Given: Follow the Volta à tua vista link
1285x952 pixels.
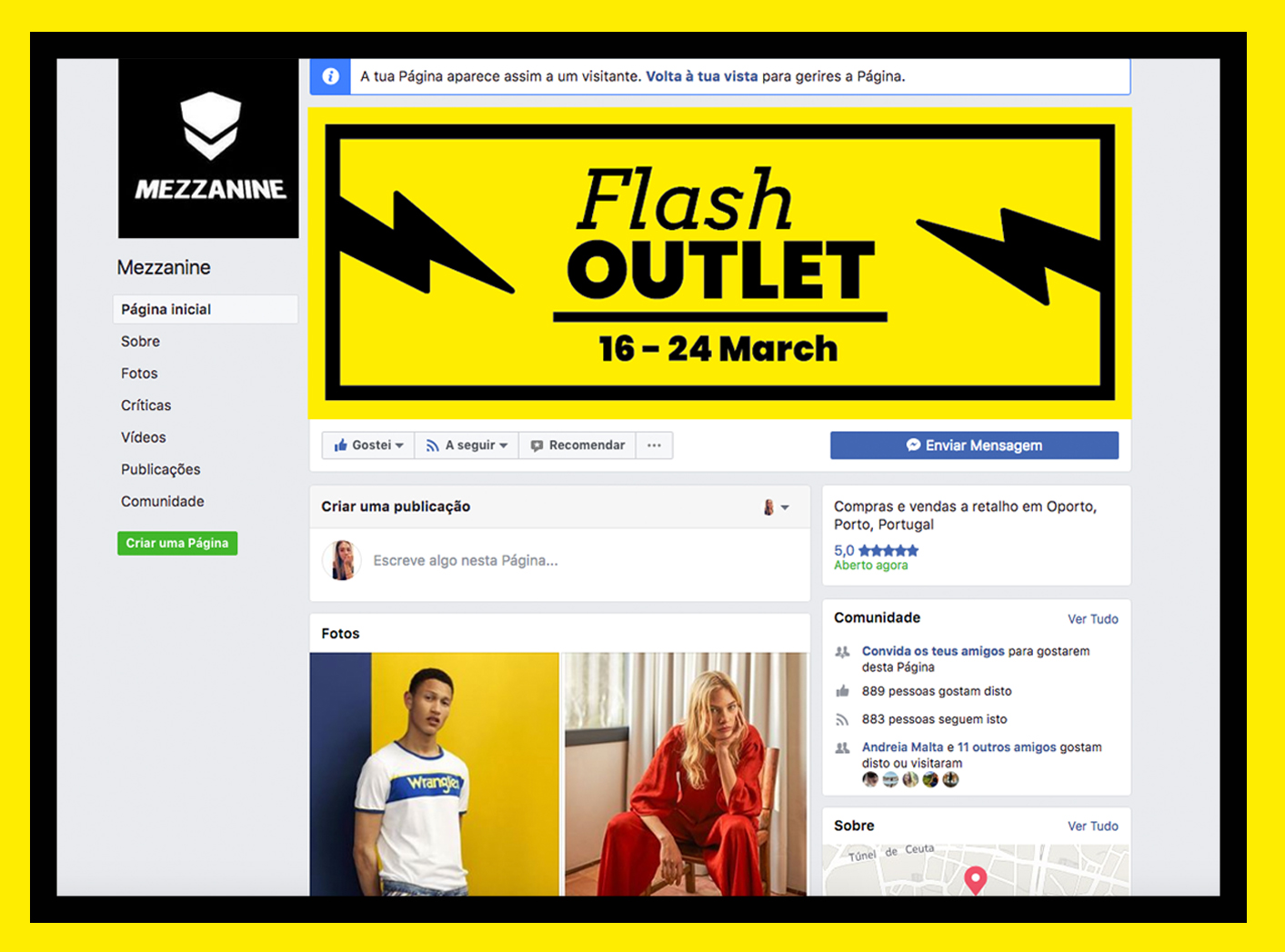Looking at the screenshot, I should (x=701, y=76).
